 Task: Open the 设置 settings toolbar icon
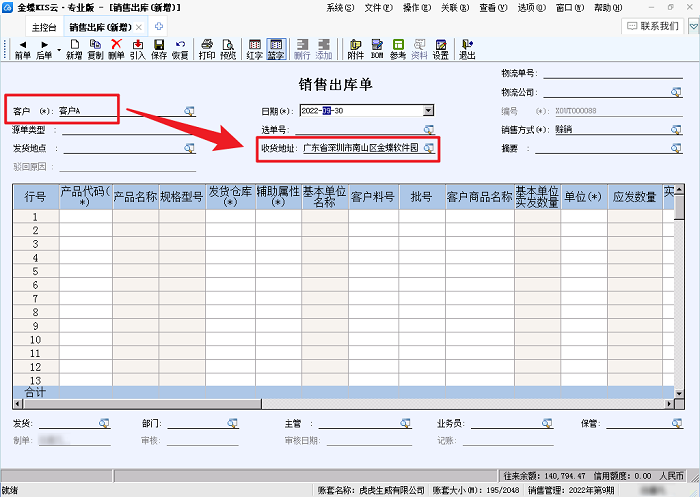440,49
